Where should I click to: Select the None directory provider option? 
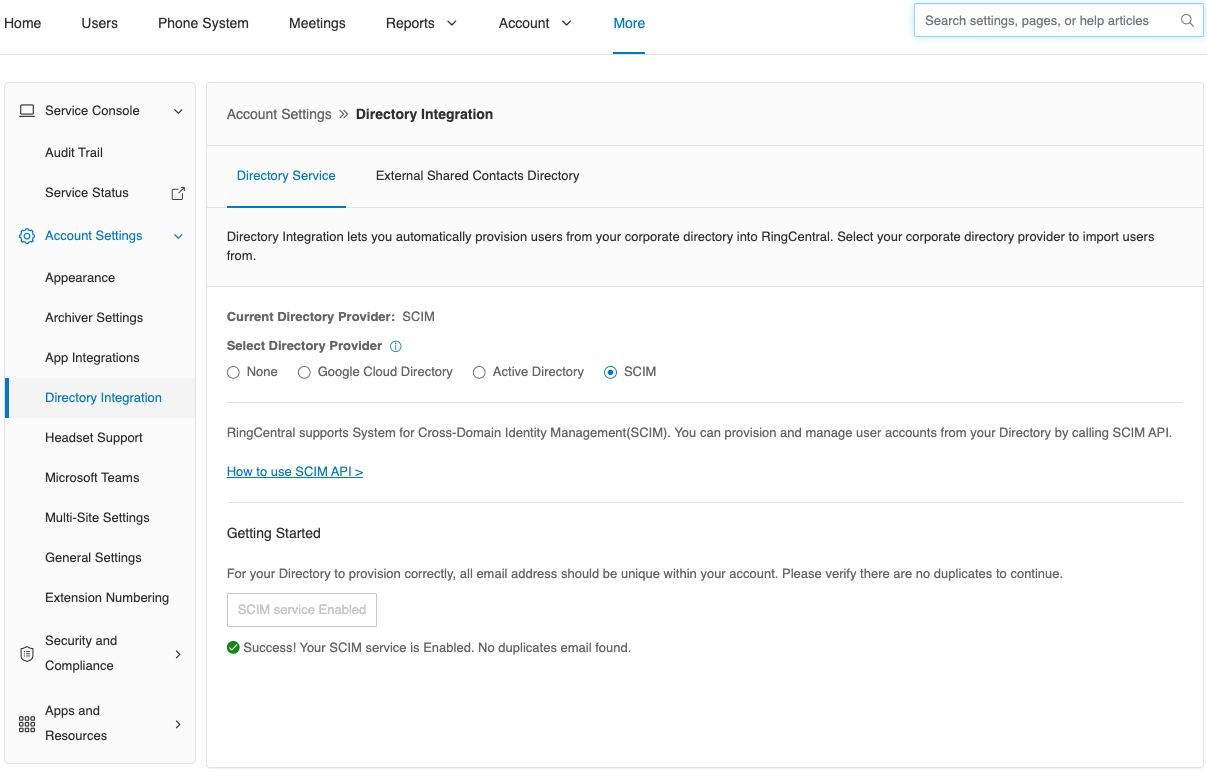point(233,372)
